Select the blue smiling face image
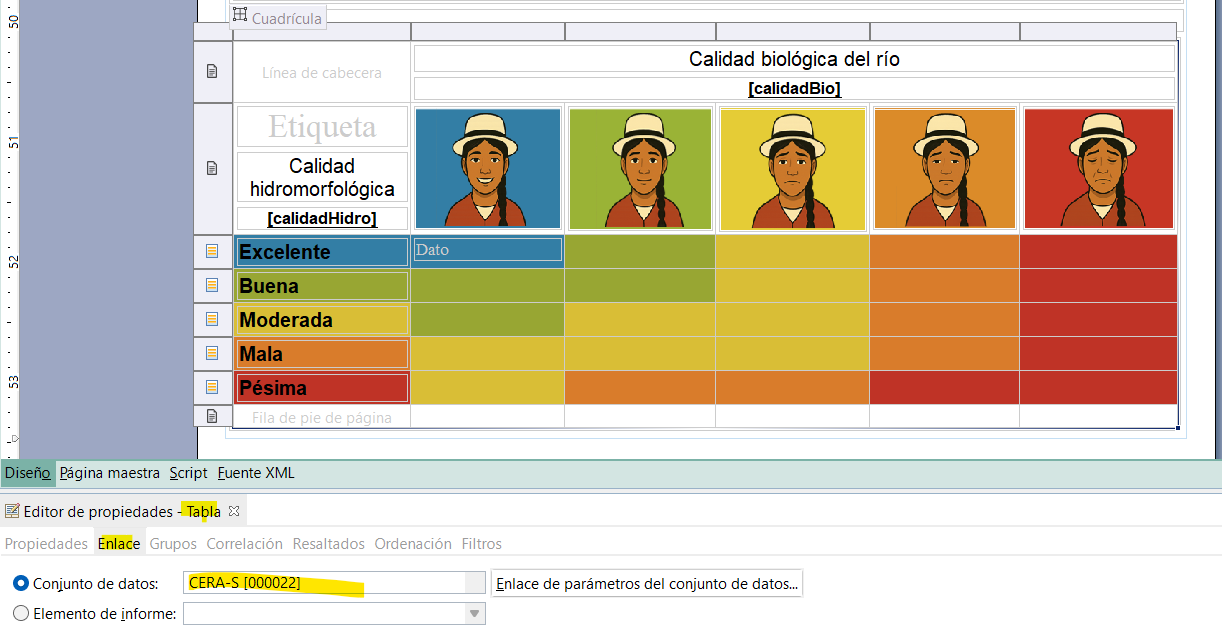1222x641 pixels. coord(487,168)
